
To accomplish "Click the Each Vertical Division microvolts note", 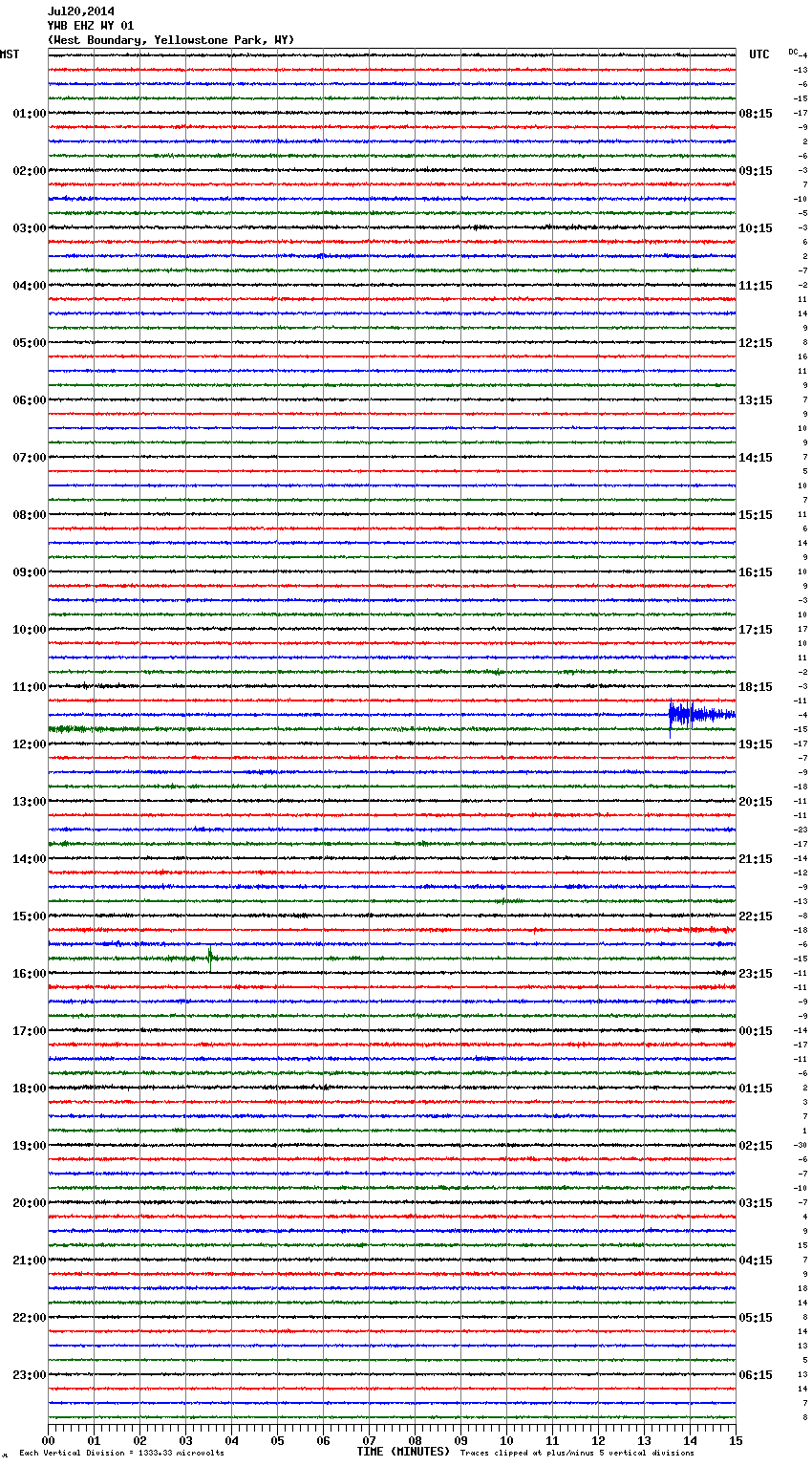I will (121, 1453).
